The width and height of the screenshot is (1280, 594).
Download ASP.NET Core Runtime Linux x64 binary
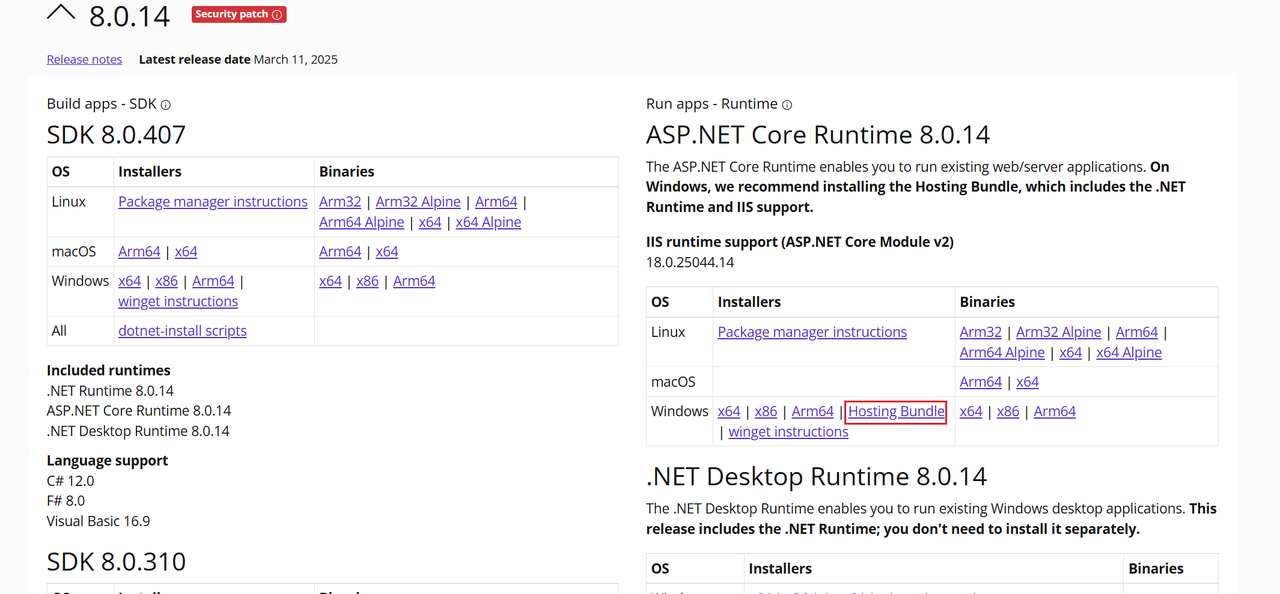coord(1071,352)
